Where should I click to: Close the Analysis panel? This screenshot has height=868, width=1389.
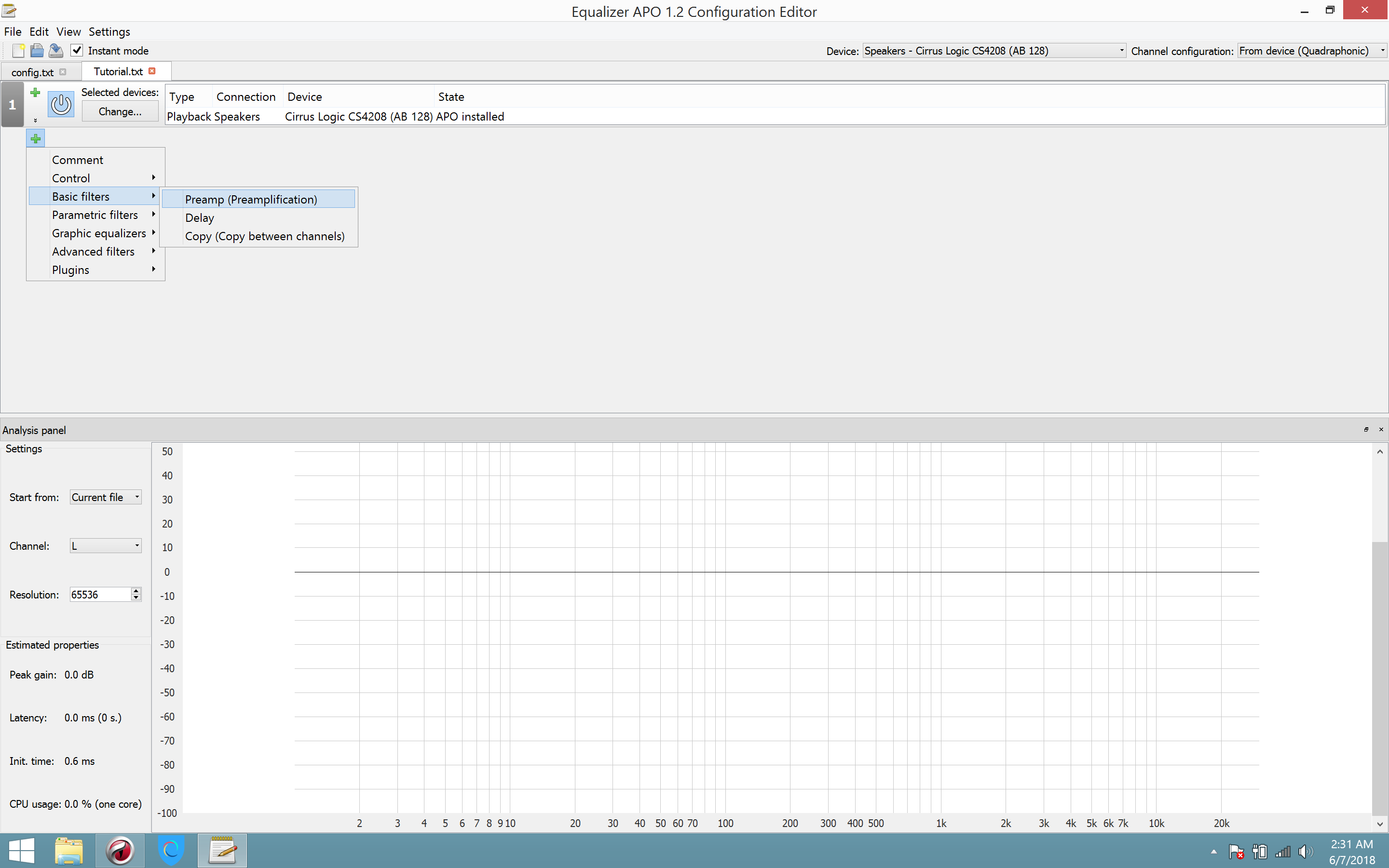pos(1380,429)
